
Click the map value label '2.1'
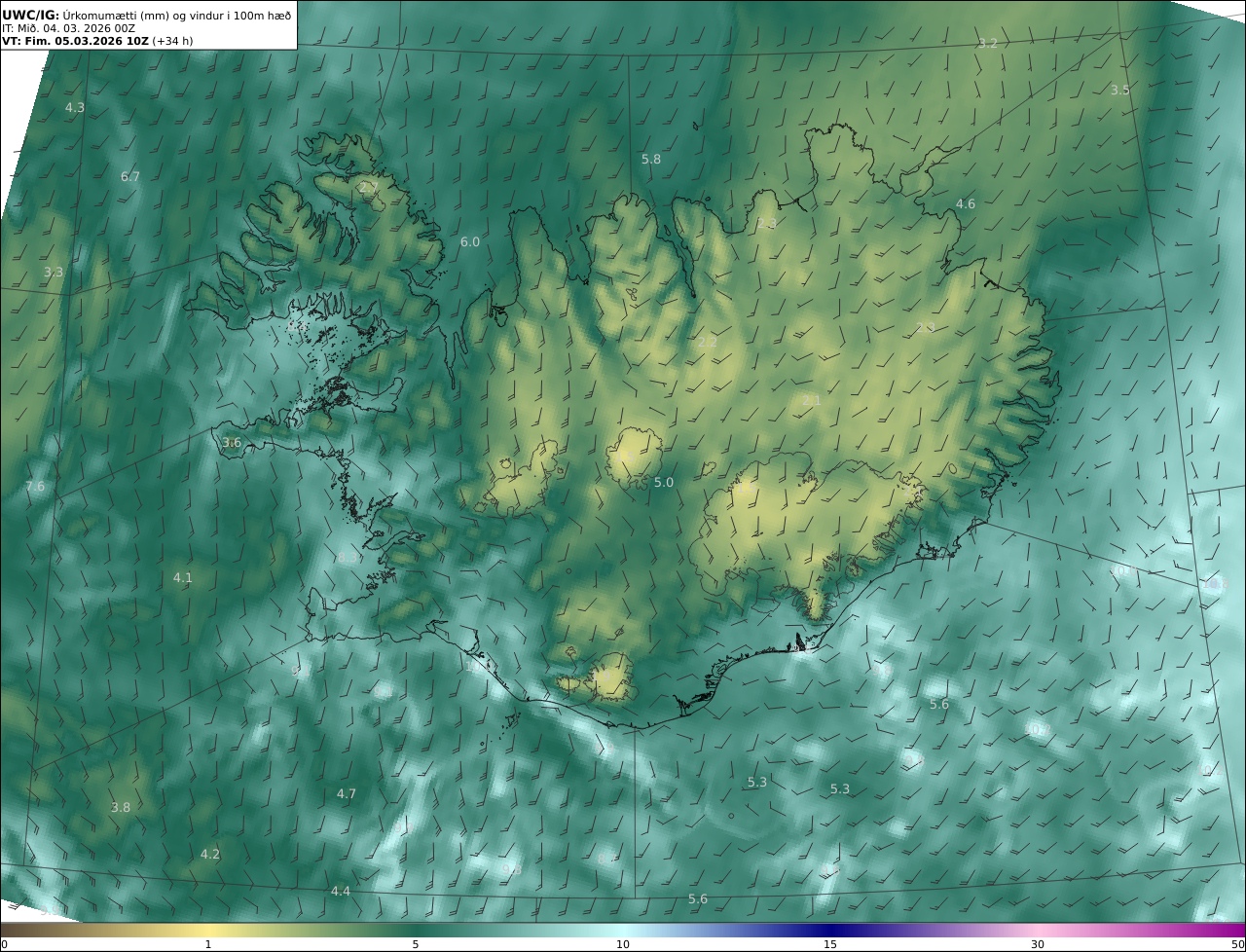[x=812, y=400]
